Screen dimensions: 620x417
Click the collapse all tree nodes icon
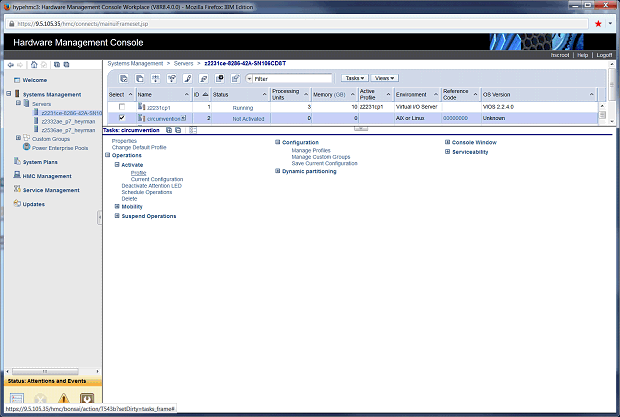[x=66, y=65]
